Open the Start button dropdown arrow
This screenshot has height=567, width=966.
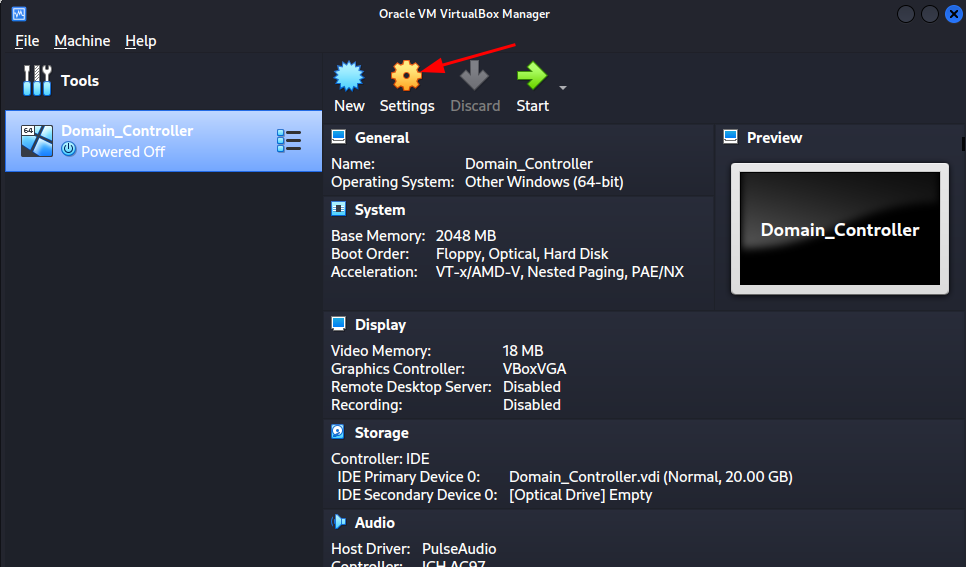[562, 88]
